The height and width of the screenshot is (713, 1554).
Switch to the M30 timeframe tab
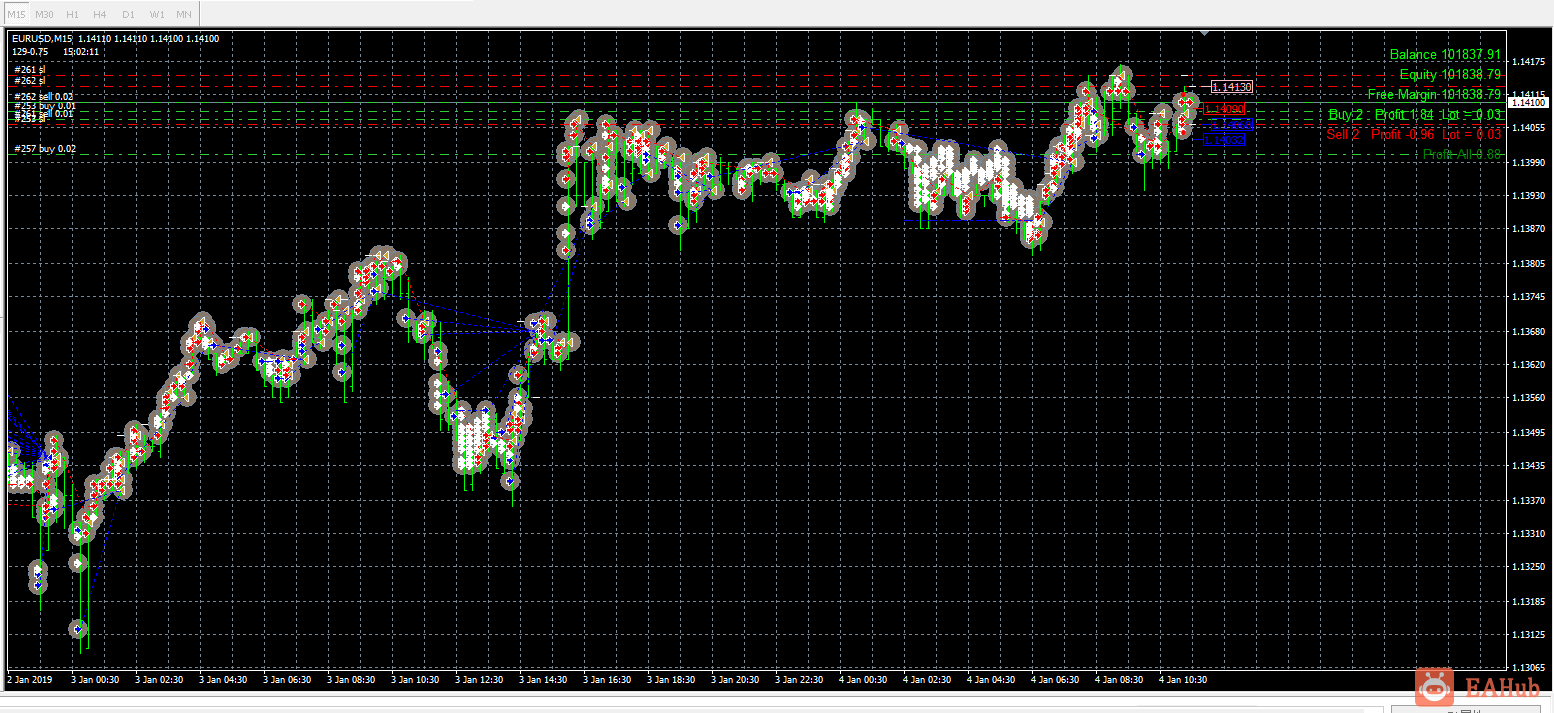(44, 14)
